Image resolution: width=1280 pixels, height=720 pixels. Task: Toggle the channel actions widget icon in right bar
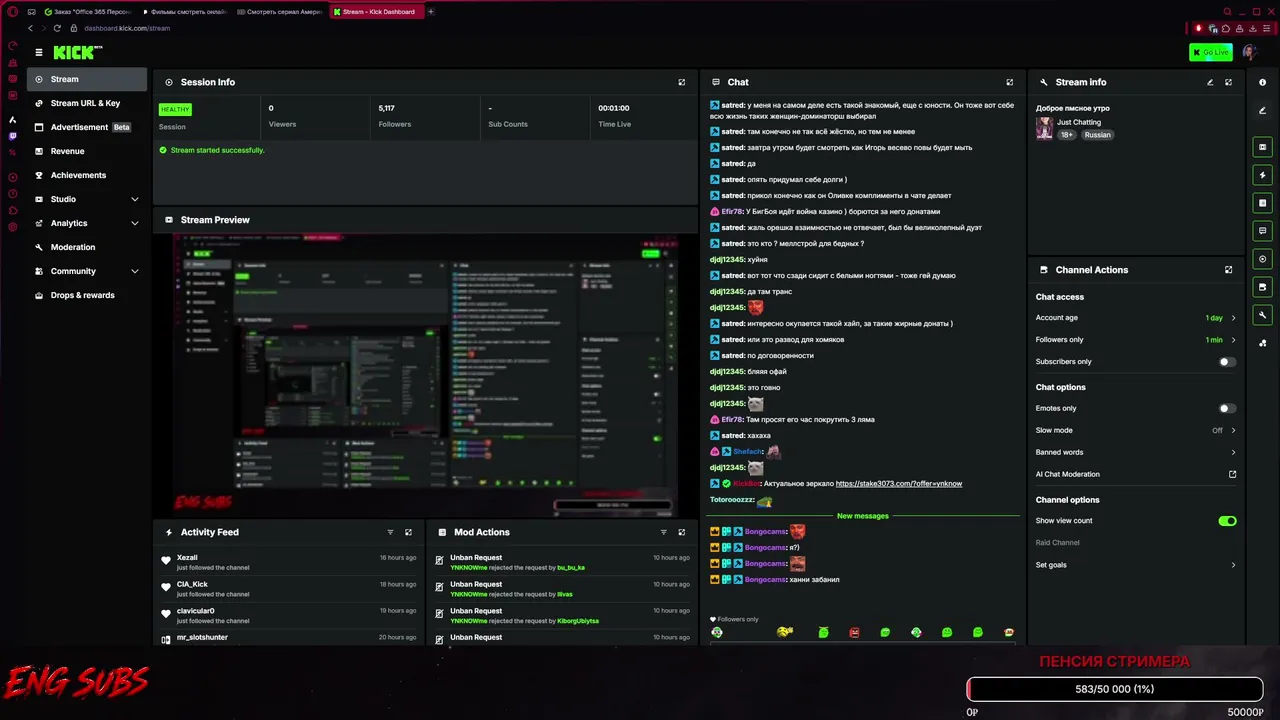(x=1262, y=287)
